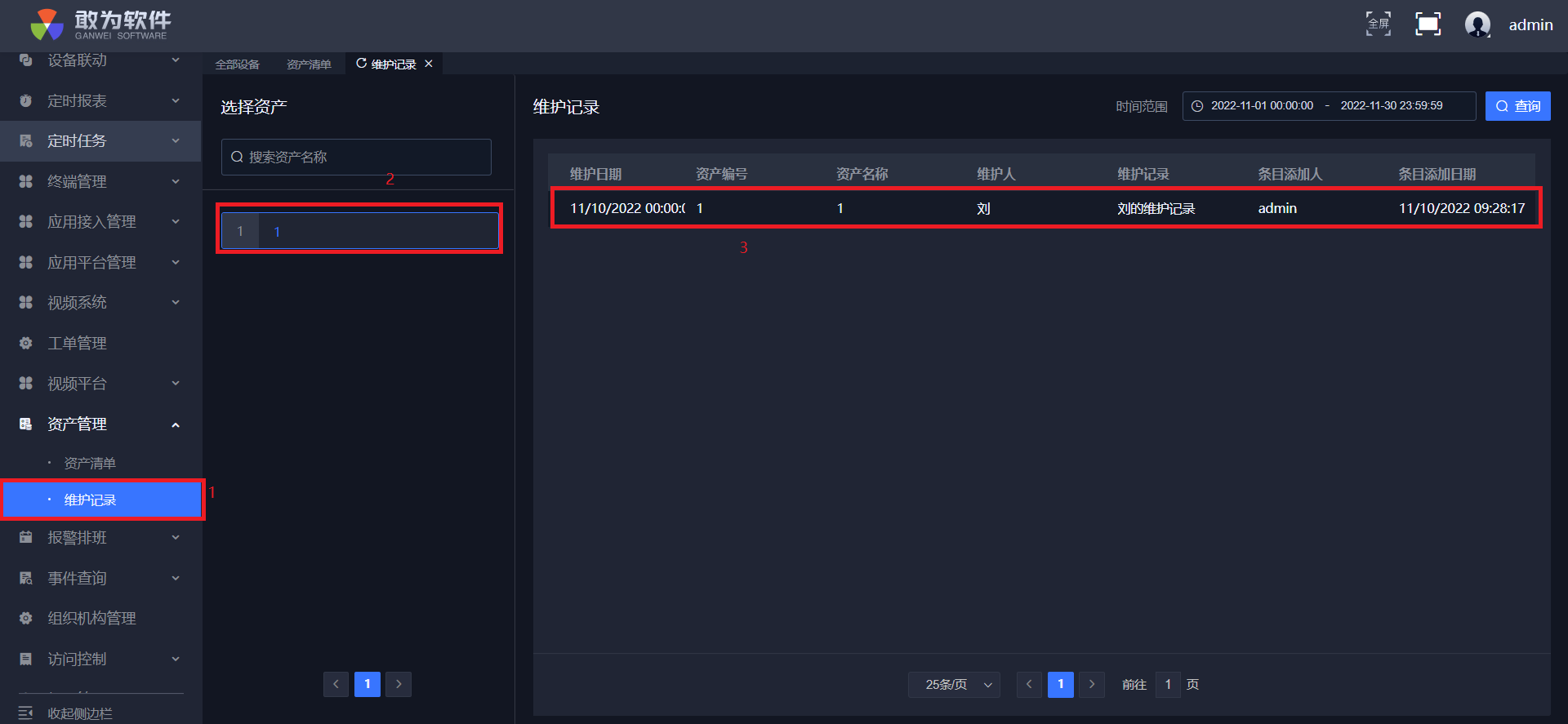Switch to the 全部设备 tab
Screen dimensions: 1568x724
coord(238,64)
